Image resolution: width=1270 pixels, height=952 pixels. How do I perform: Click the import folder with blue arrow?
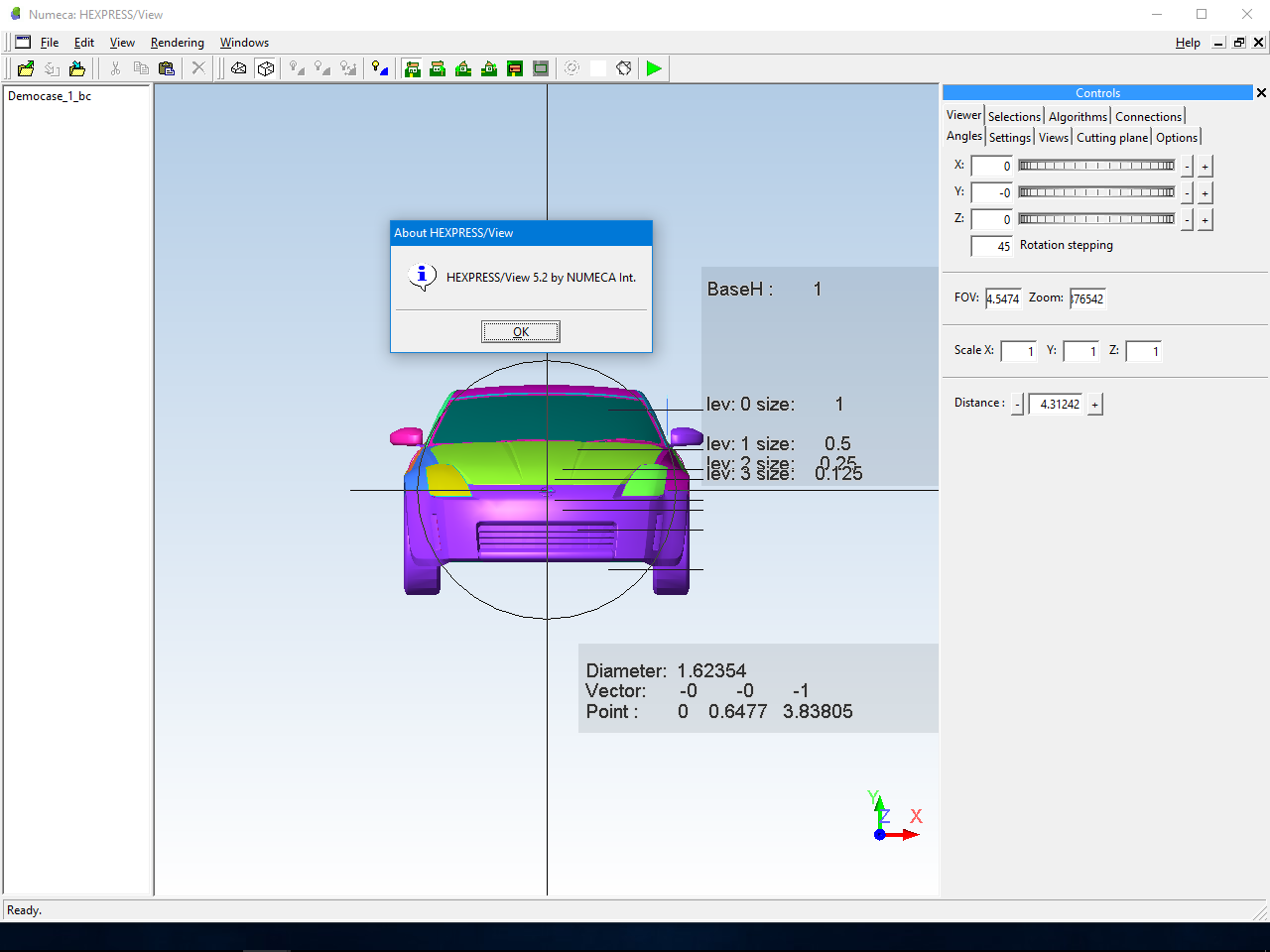(77, 68)
